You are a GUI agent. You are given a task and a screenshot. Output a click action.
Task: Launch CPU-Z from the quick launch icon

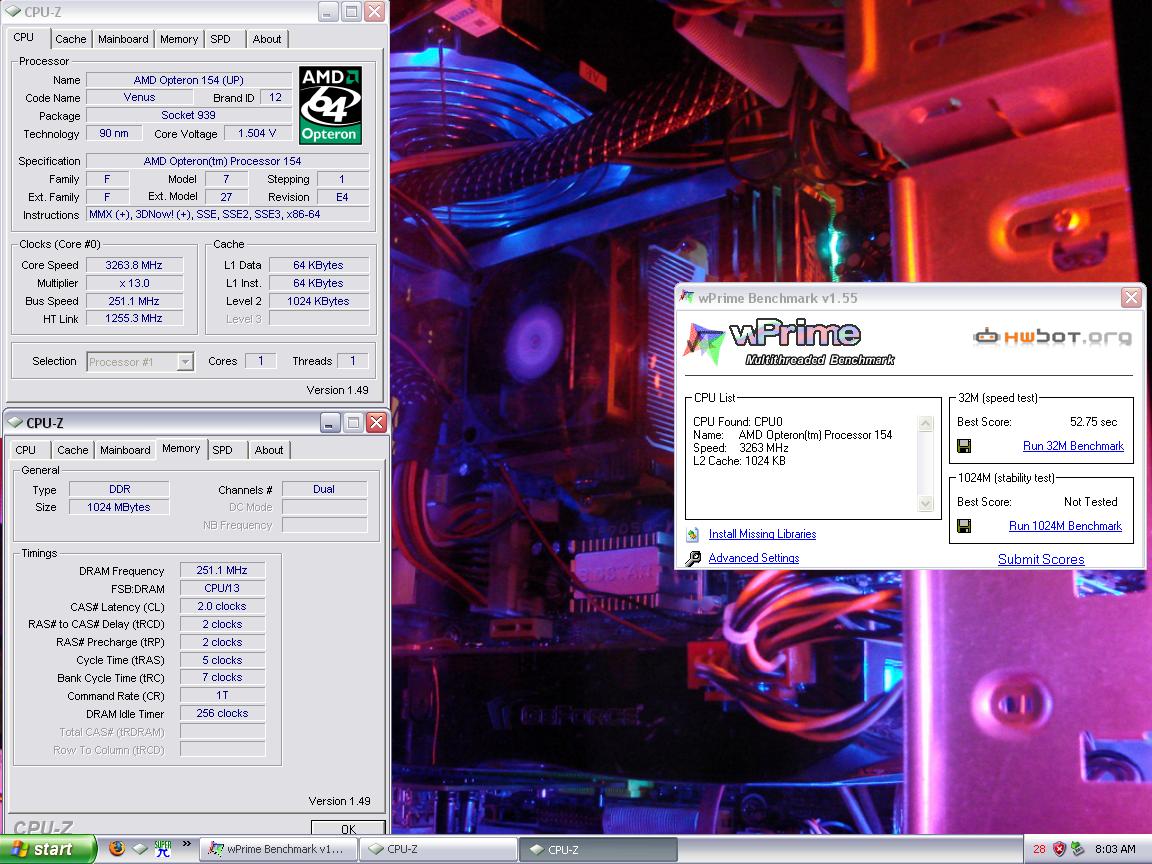(x=140, y=849)
